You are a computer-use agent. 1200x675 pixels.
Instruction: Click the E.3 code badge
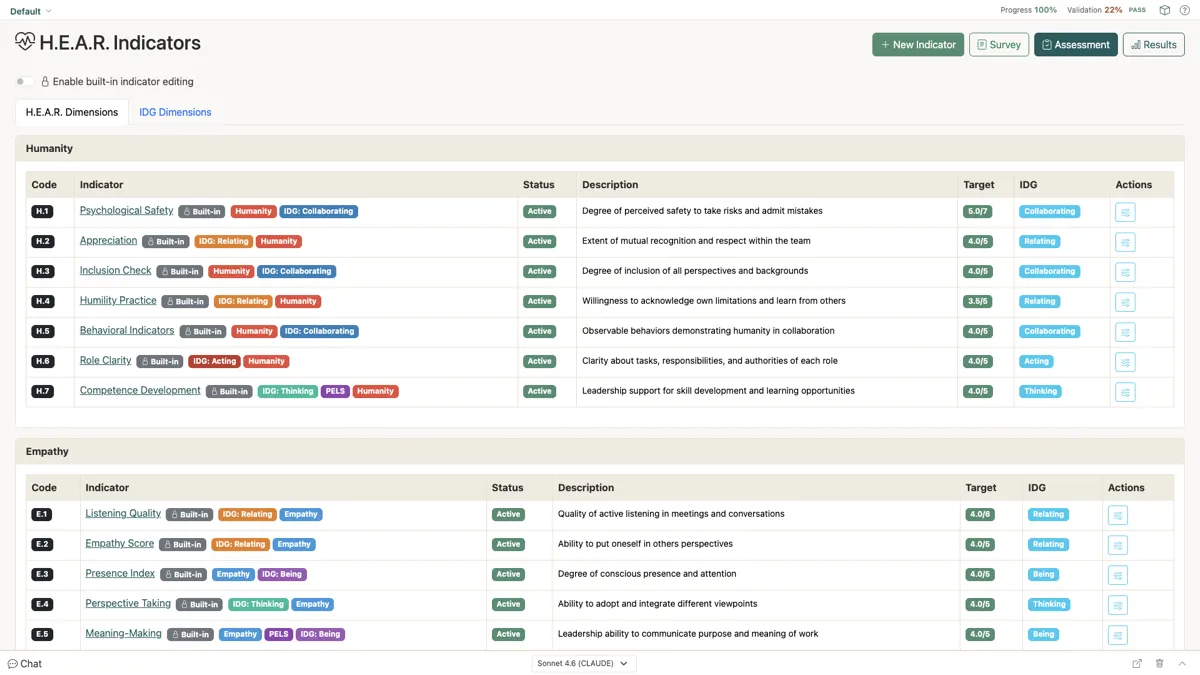coord(42,574)
